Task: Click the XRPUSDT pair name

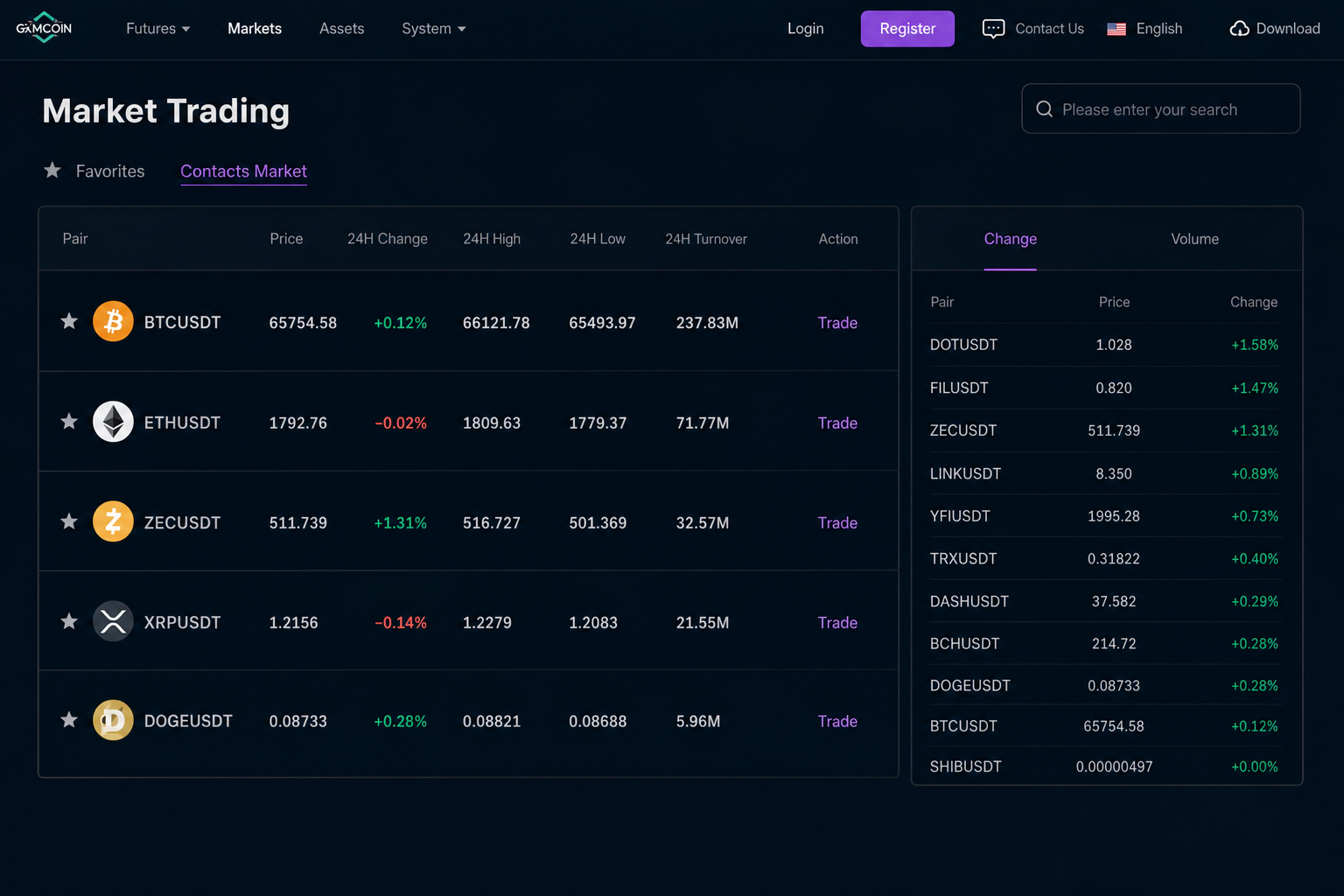Action: (182, 622)
